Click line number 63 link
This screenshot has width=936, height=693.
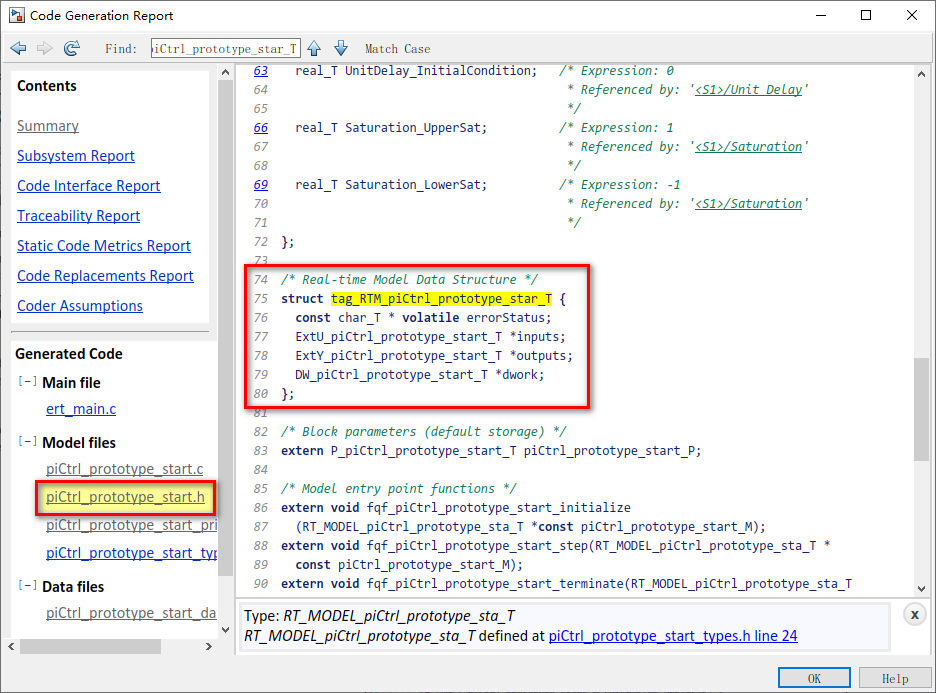[x=261, y=70]
